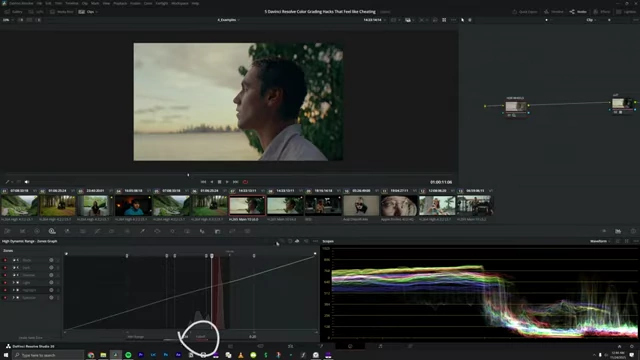Toggle viewer grid split-screen icon
This screenshot has height=360, width=640.
click(x=444, y=20)
